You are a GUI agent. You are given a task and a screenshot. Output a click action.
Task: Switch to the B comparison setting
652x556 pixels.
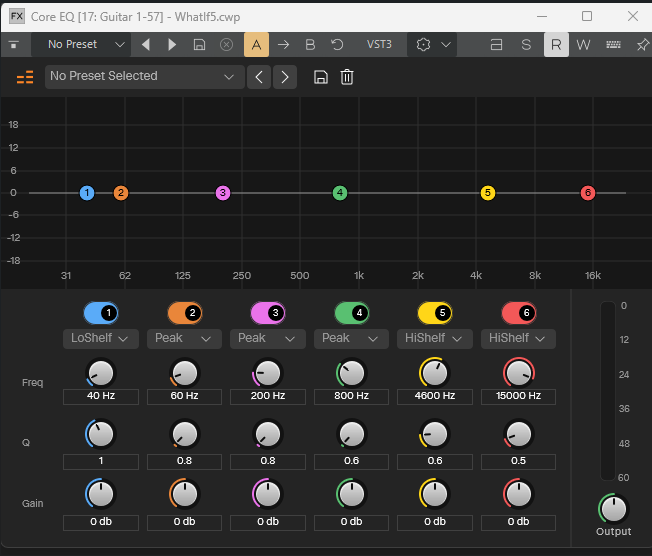click(310, 44)
